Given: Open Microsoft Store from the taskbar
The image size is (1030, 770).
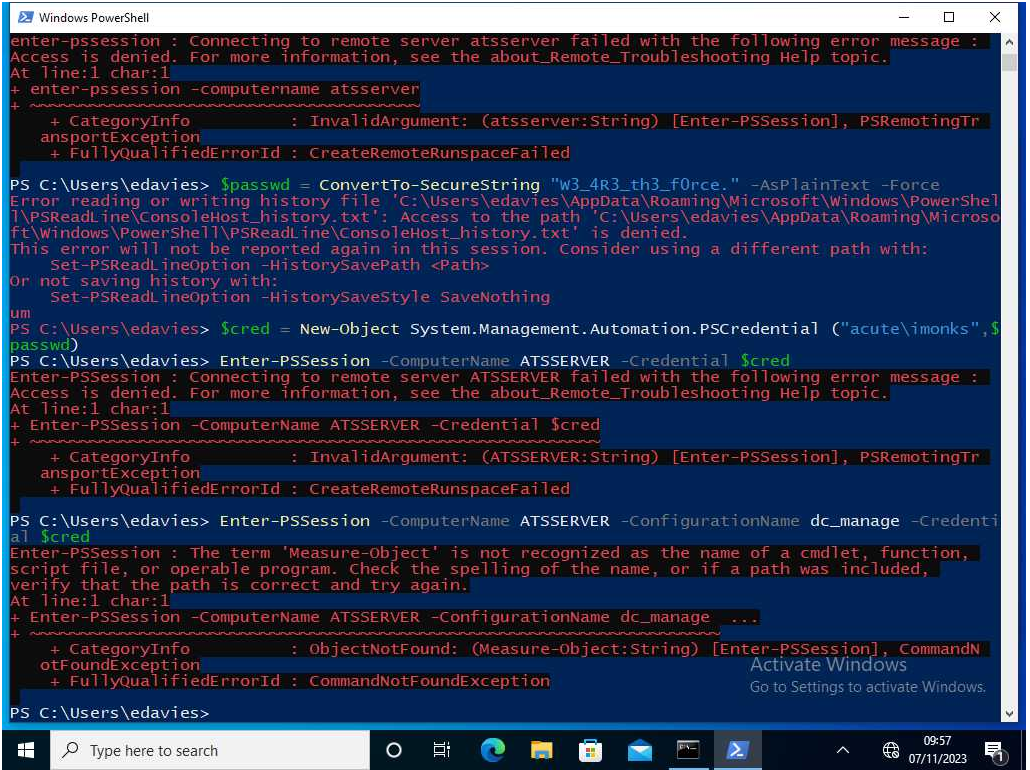Looking at the screenshot, I should [590, 750].
